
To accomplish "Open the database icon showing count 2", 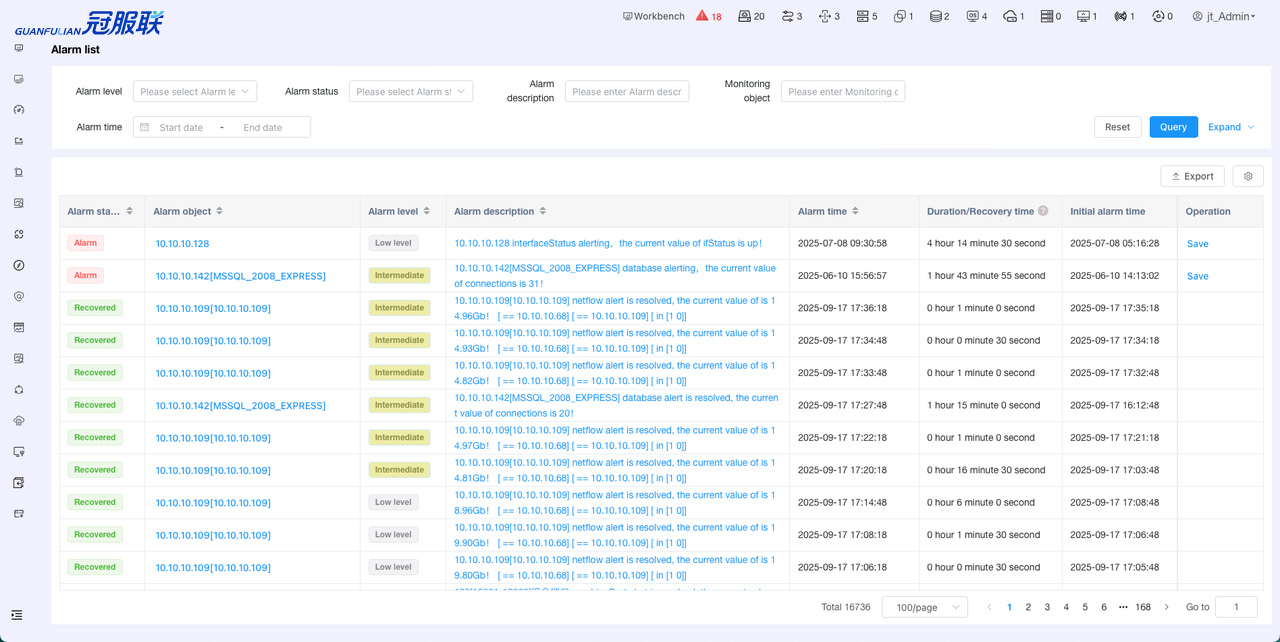I will [935, 16].
